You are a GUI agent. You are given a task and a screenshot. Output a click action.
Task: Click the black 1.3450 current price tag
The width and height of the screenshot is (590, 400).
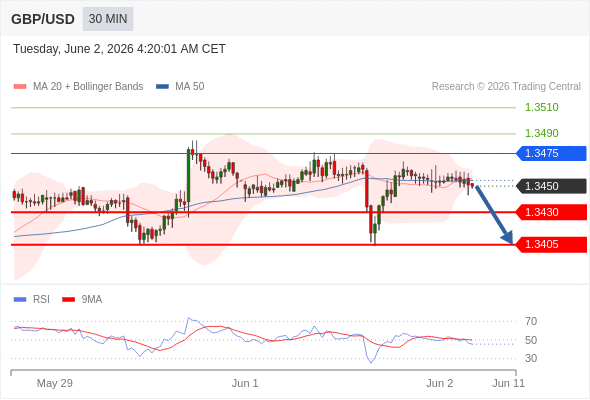(x=551, y=186)
